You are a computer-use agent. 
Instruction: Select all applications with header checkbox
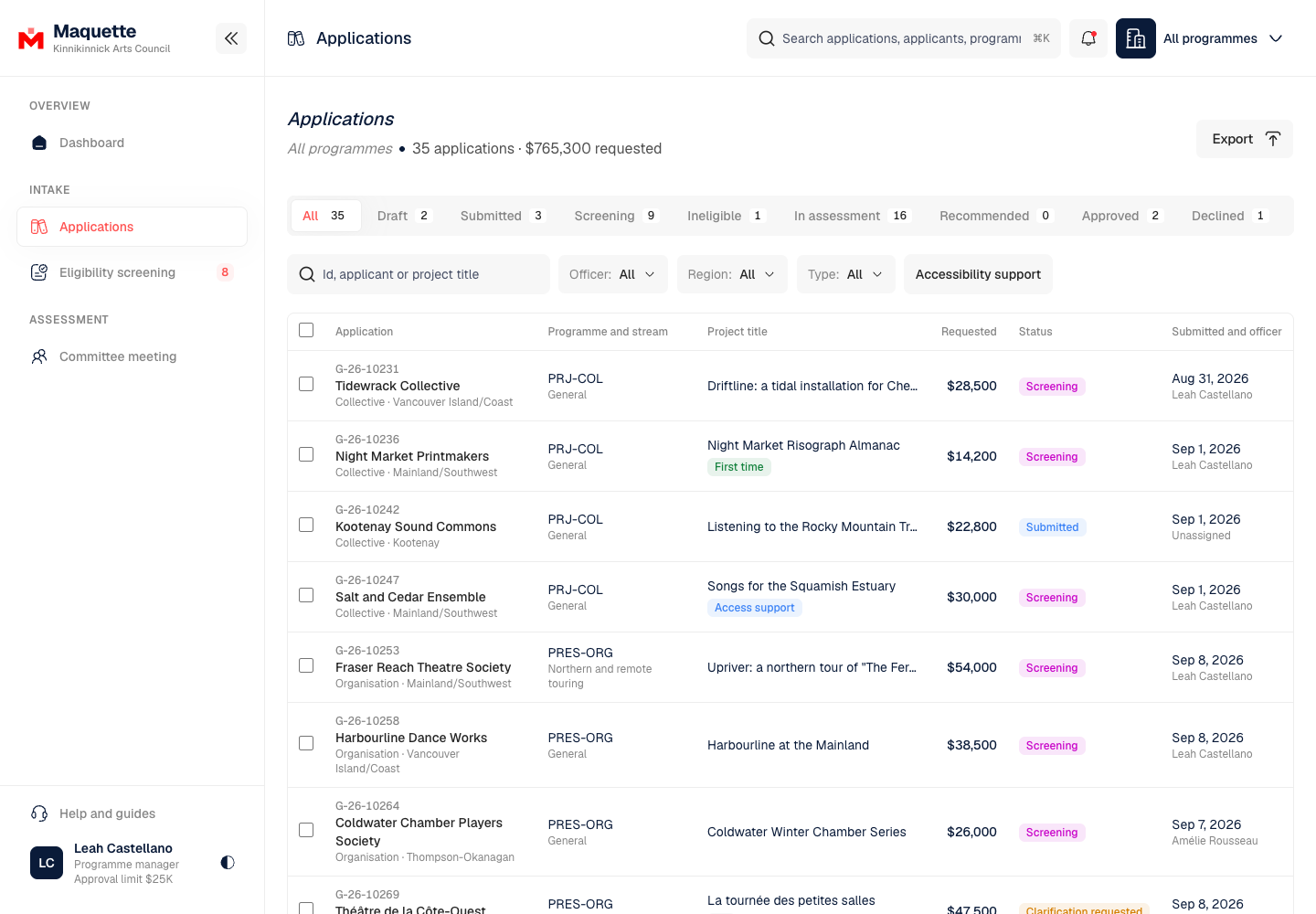pos(306,330)
